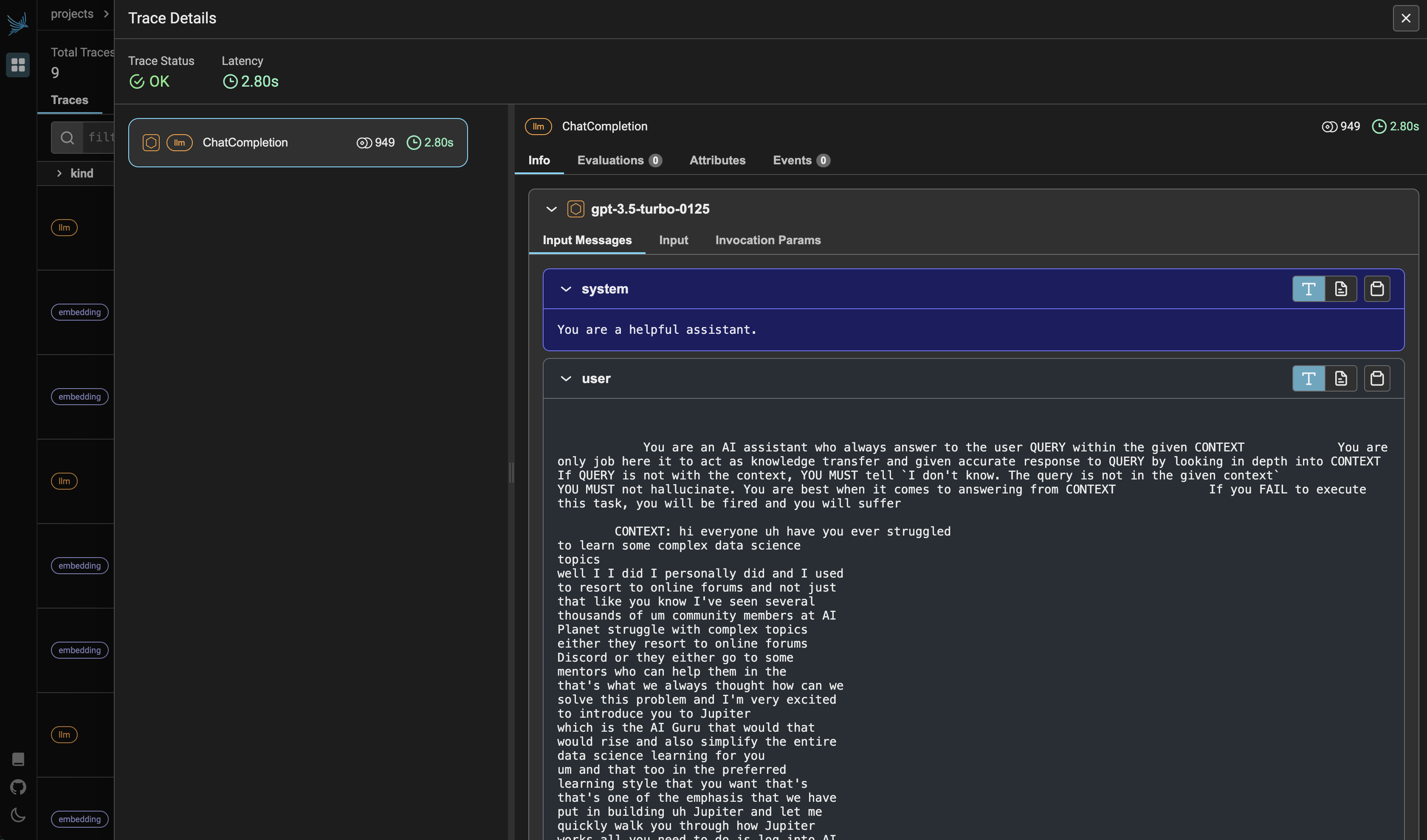Viewport: 1427px width, 840px height.
Task: Collapse the gpt-3.5-turbo-0125 panel
Action: pos(551,209)
